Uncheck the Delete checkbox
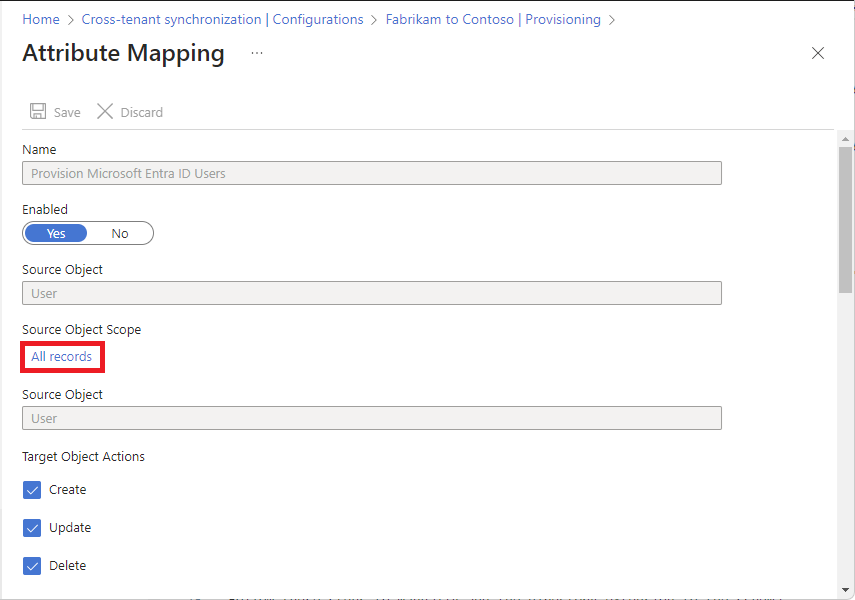This screenshot has height=600, width=855. tap(32, 566)
